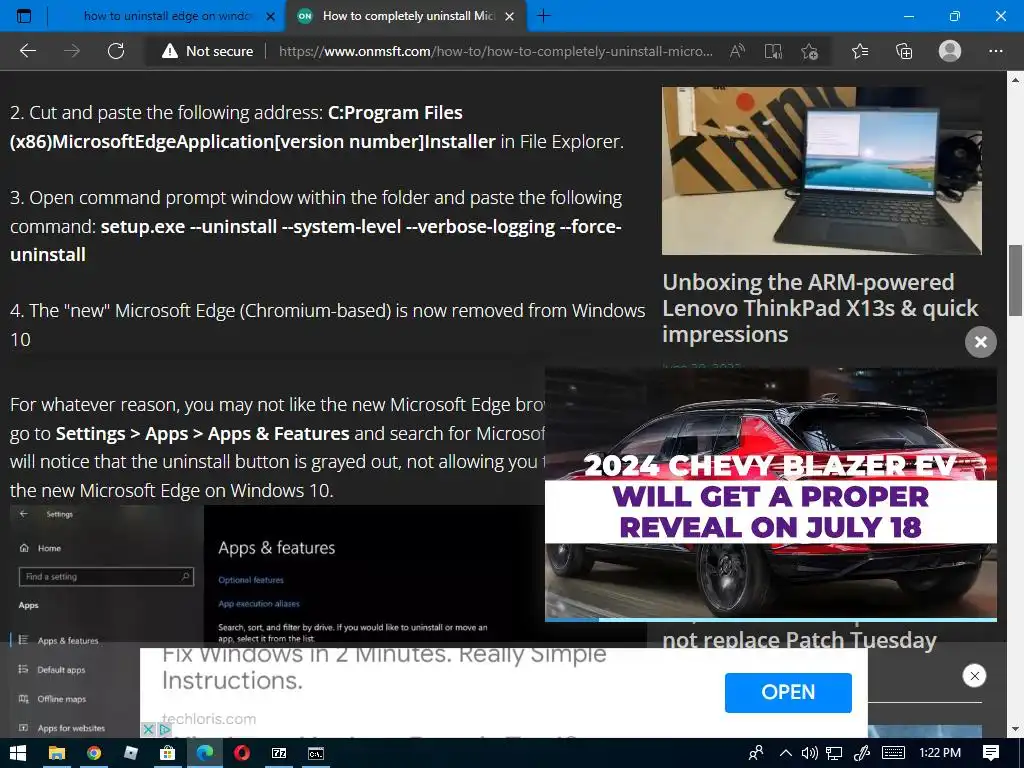Go back to previous page
The height and width of the screenshot is (768, 1024).
(27, 51)
